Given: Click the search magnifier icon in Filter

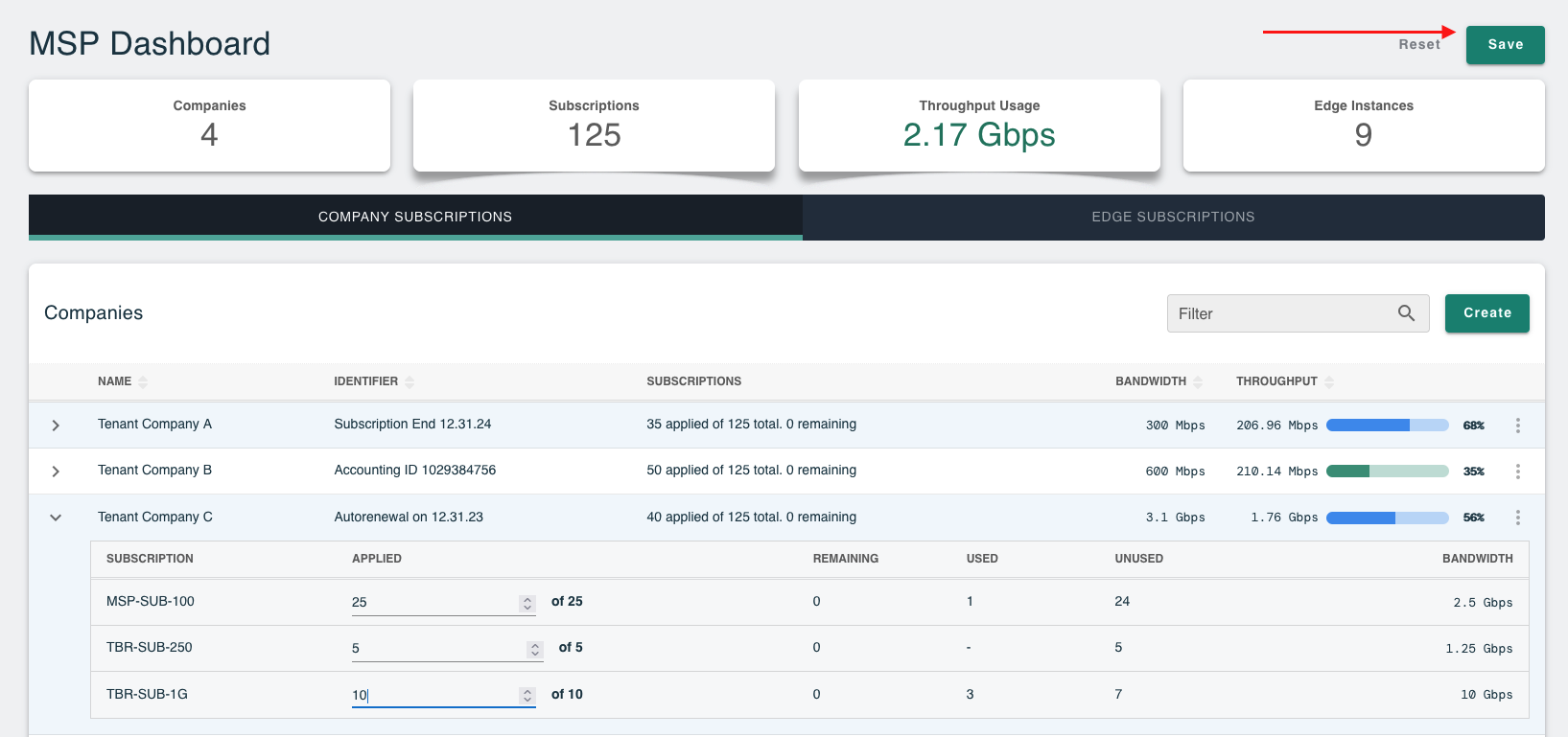Looking at the screenshot, I should pyautogui.click(x=1406, y=313).
